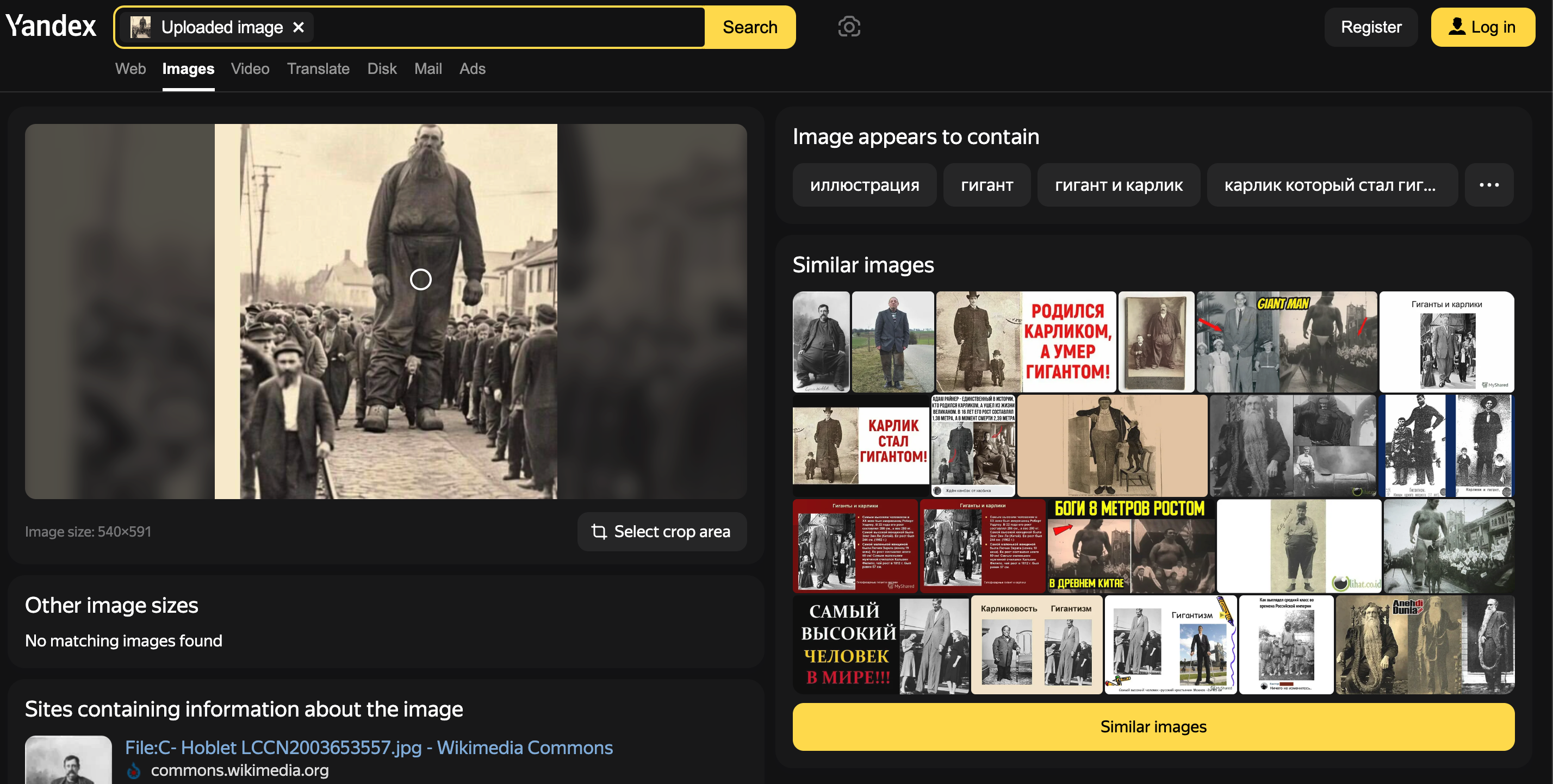The height and width of the screenshot is (784, 1553).
Task: Open the 'БОГИ 8 МЕТРОВ РОСТОМ' thumbnail
Action: click(1130, 546)
